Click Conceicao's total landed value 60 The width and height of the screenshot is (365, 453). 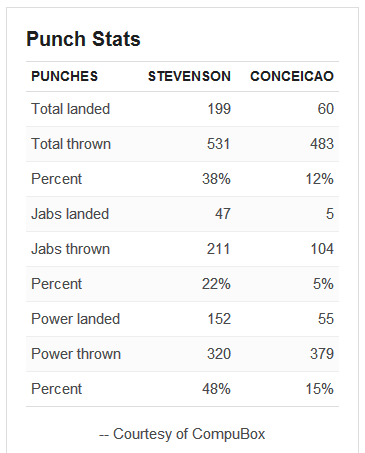[325, 109]
